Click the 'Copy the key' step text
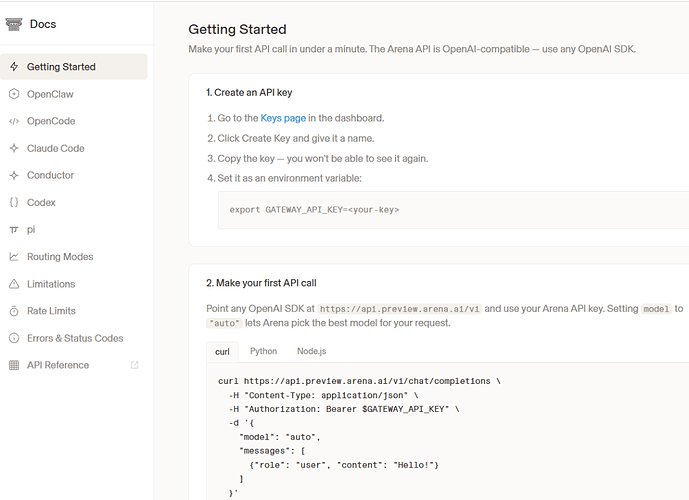 click(323, 159)
